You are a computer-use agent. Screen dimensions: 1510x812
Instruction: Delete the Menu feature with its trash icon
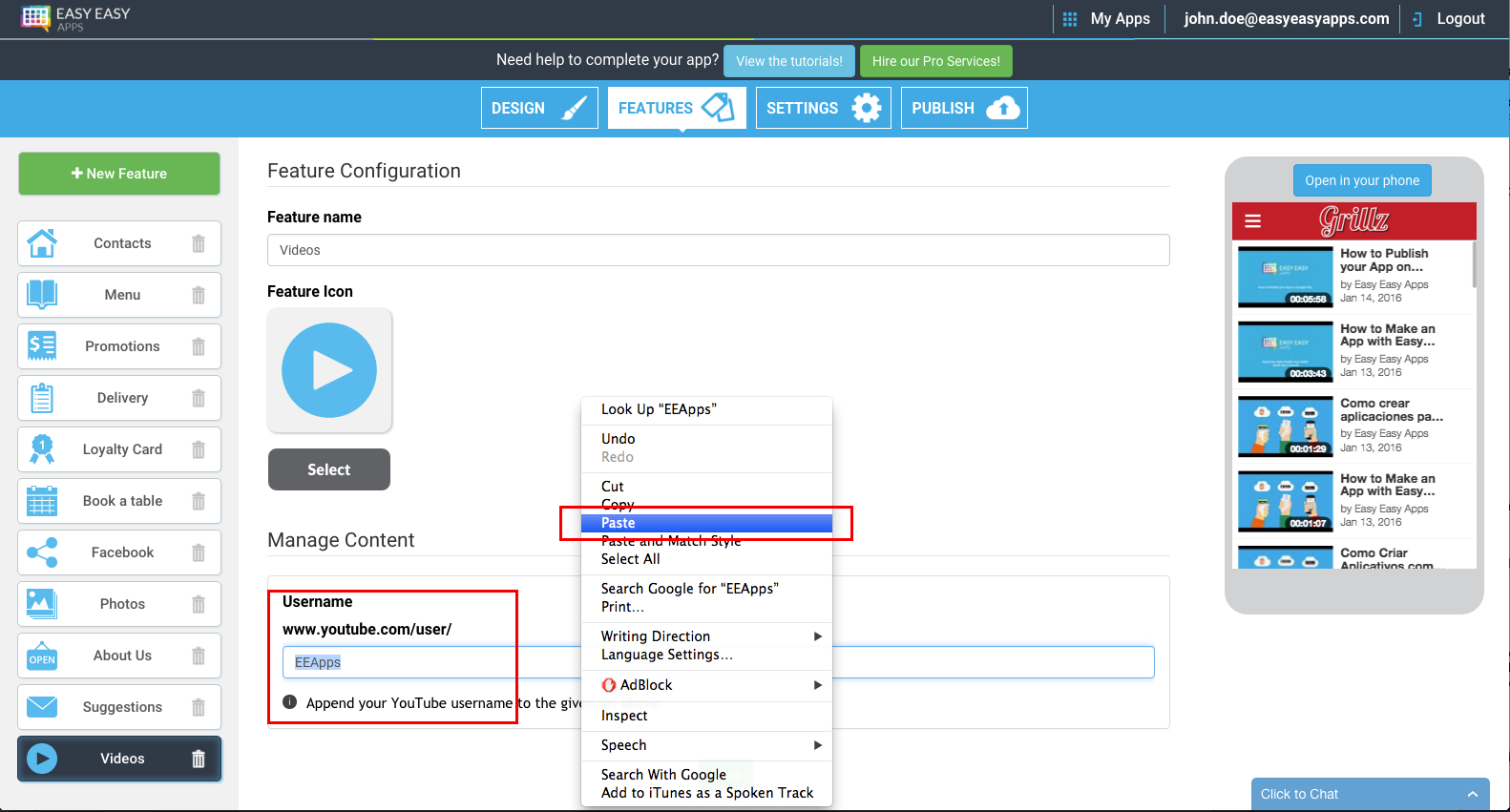pos(199,295)
